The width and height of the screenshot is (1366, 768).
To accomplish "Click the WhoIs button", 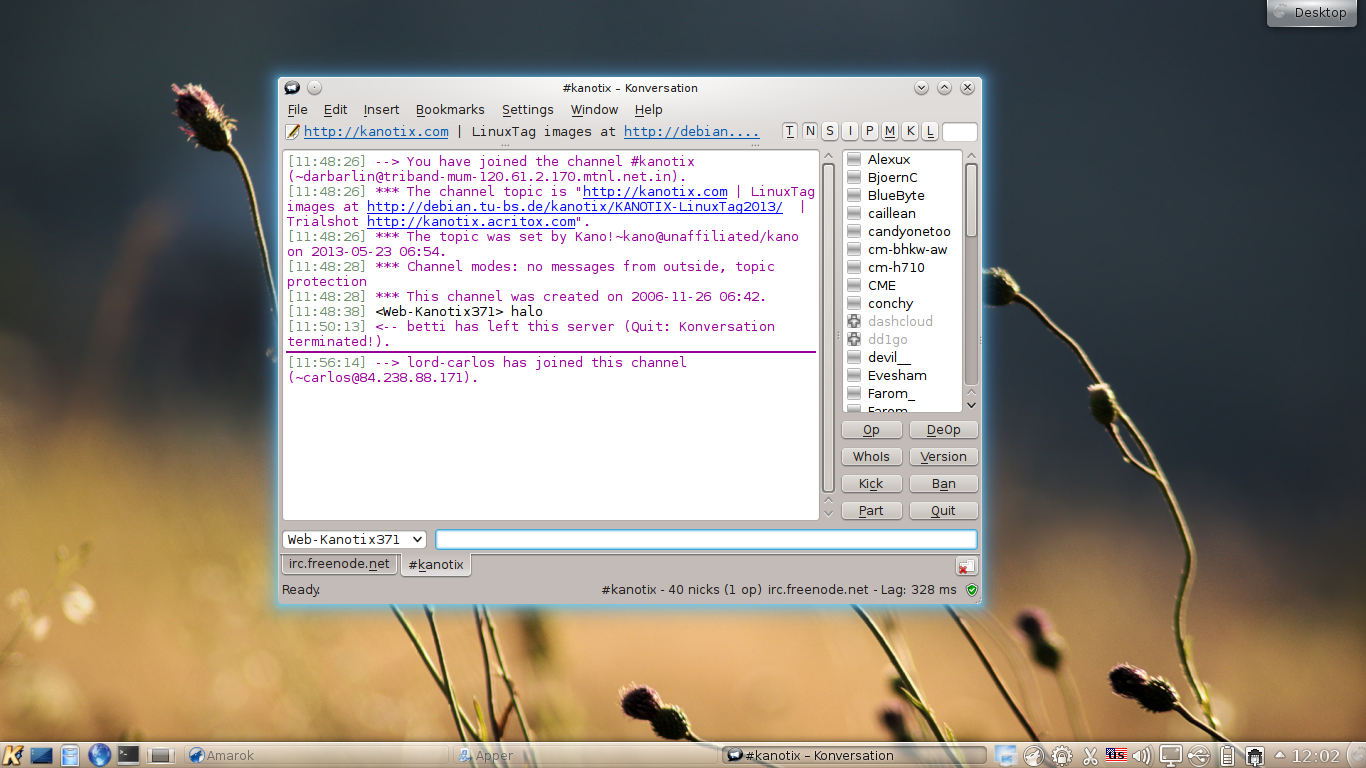I will coord(871,457).
